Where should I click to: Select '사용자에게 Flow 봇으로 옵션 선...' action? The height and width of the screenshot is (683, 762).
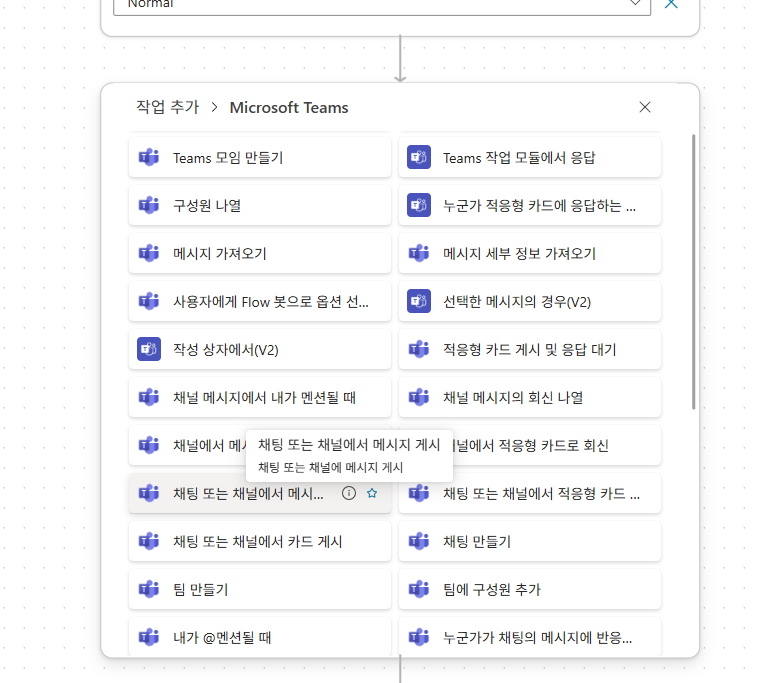[x=260, y=301]
